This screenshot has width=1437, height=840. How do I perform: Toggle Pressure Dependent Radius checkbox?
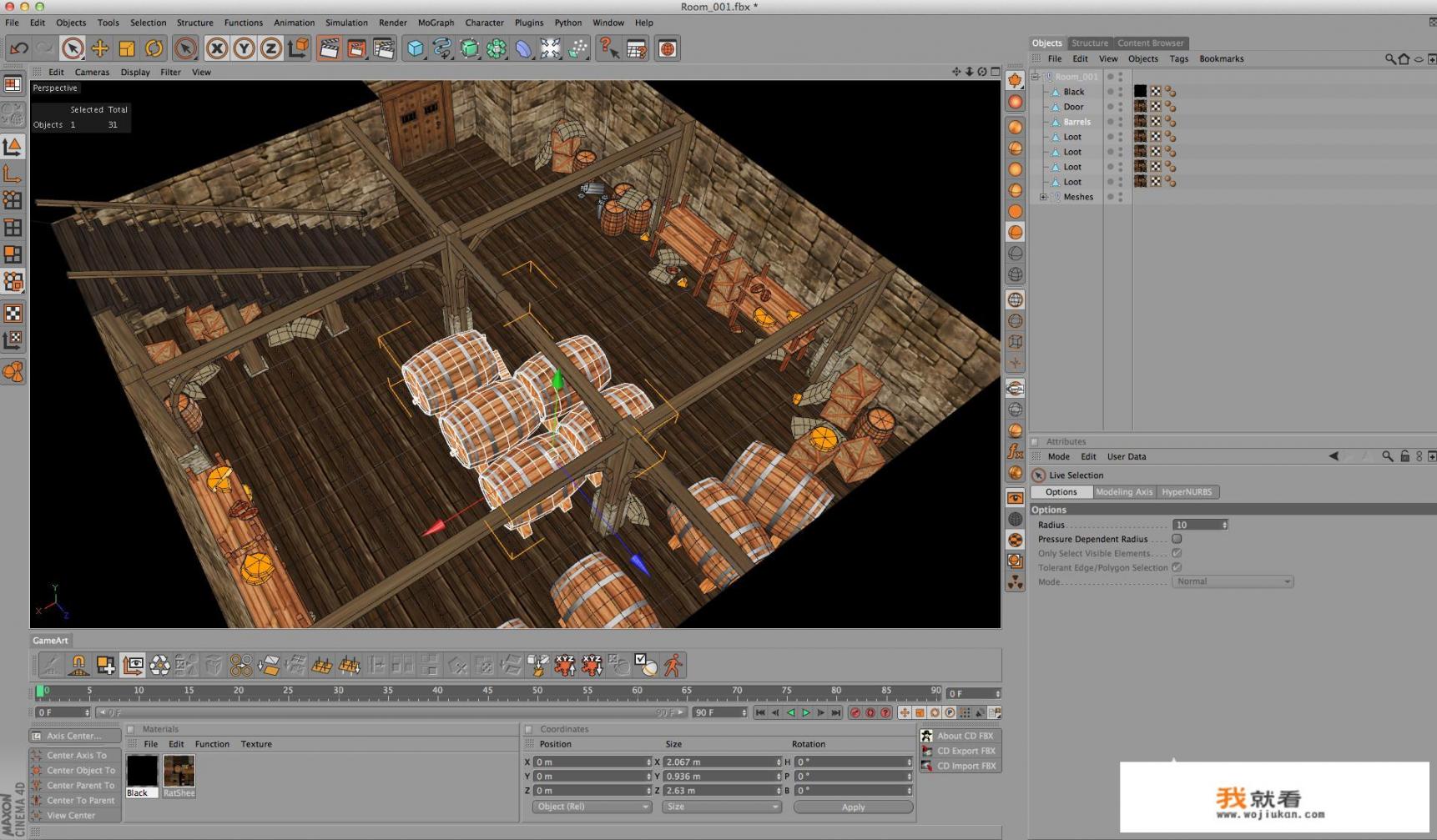pyautogui.click(x=1177, y=539)
